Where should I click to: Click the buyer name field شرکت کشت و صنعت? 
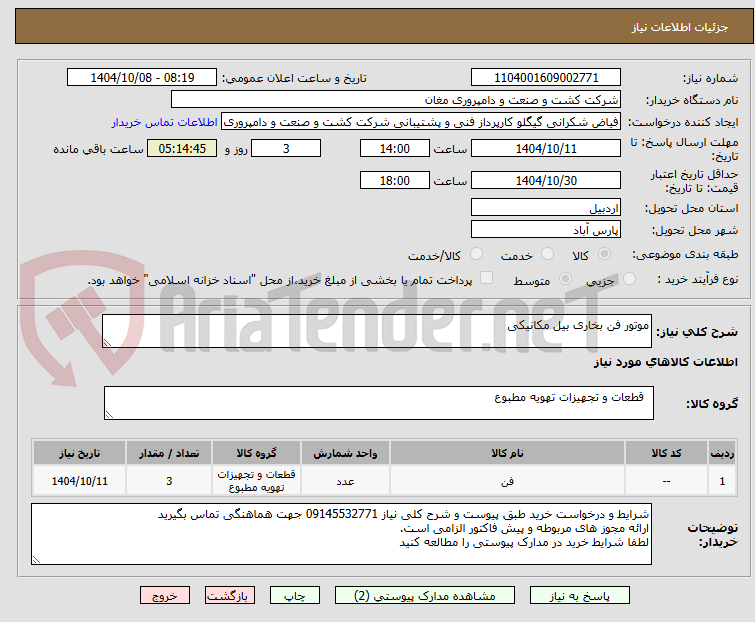(x=396, y=100)
